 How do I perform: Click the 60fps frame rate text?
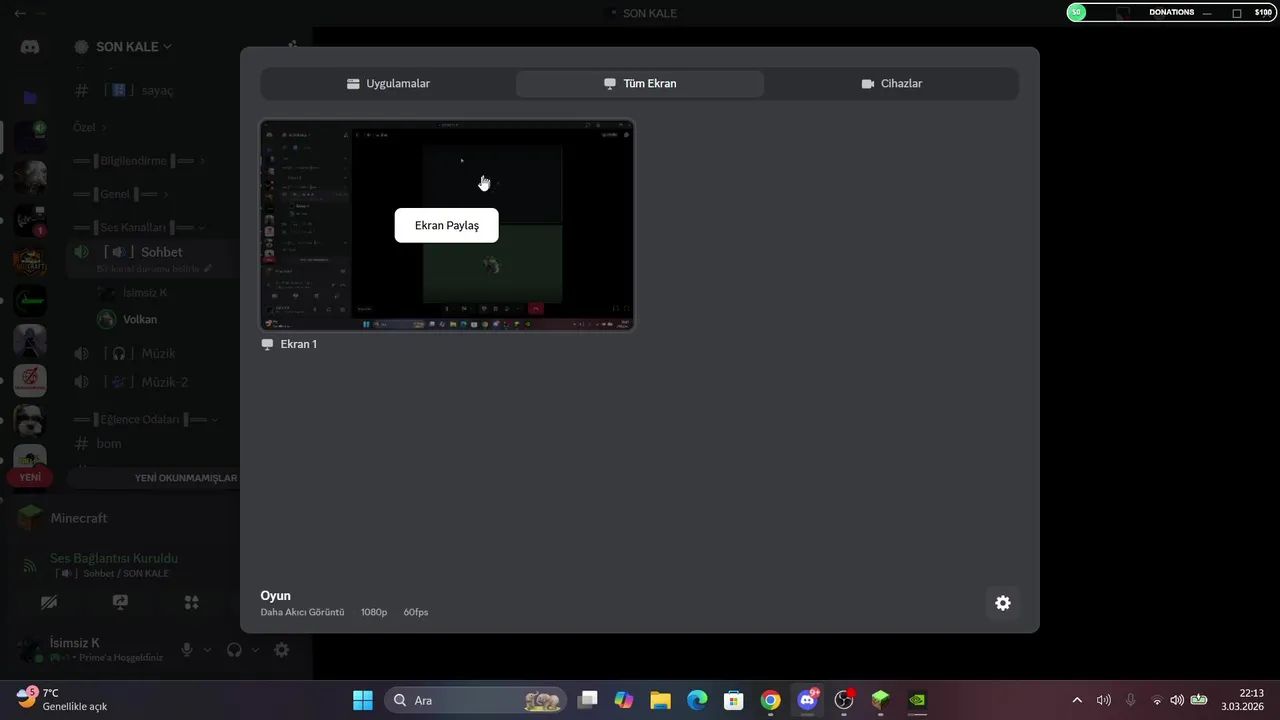coord(416,612)
